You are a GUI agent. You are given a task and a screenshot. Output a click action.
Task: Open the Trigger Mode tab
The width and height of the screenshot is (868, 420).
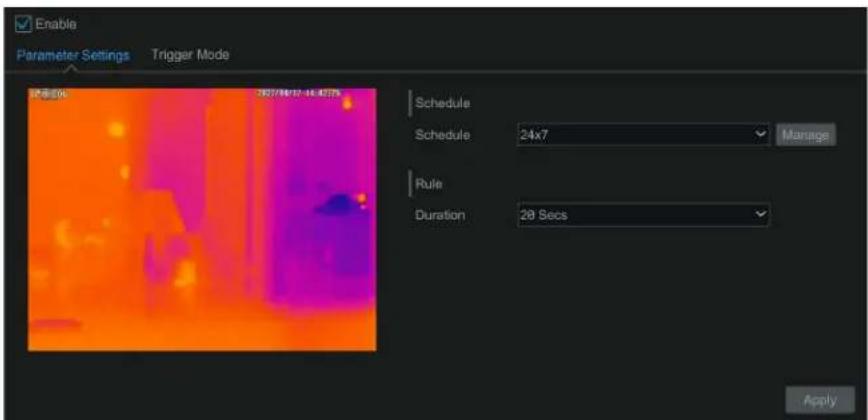(x=190, y=55)
